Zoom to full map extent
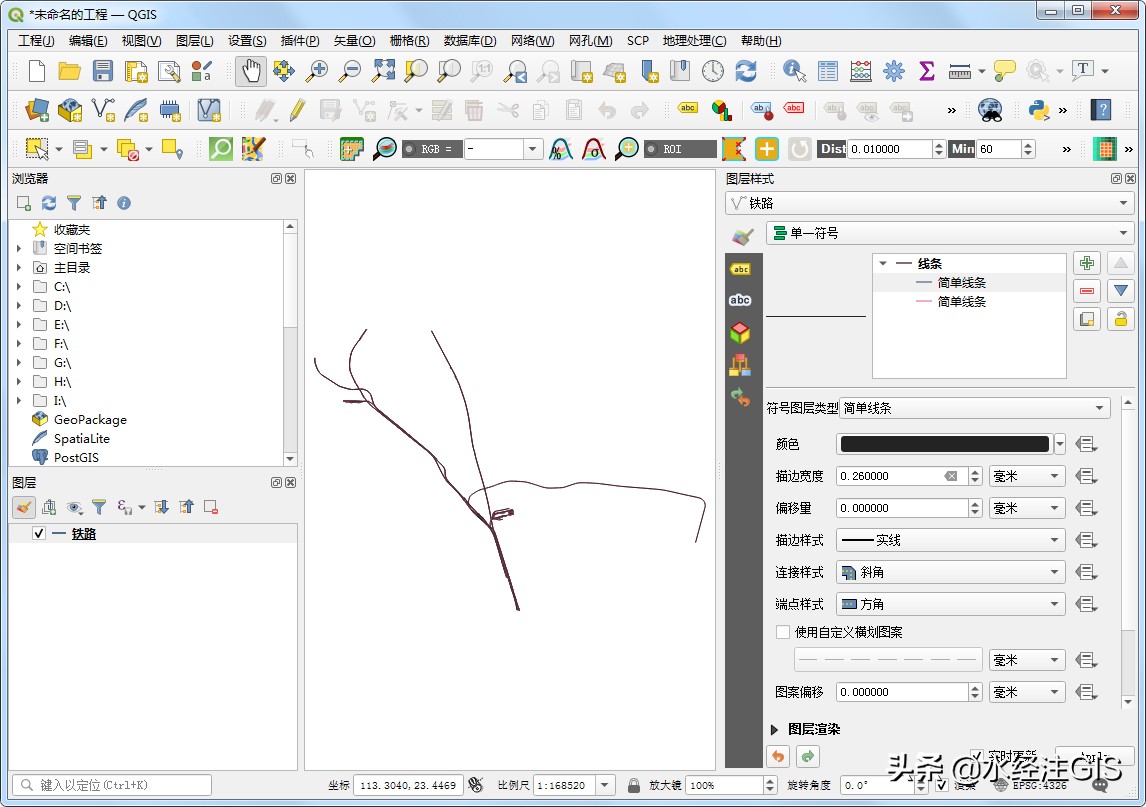 383,71
